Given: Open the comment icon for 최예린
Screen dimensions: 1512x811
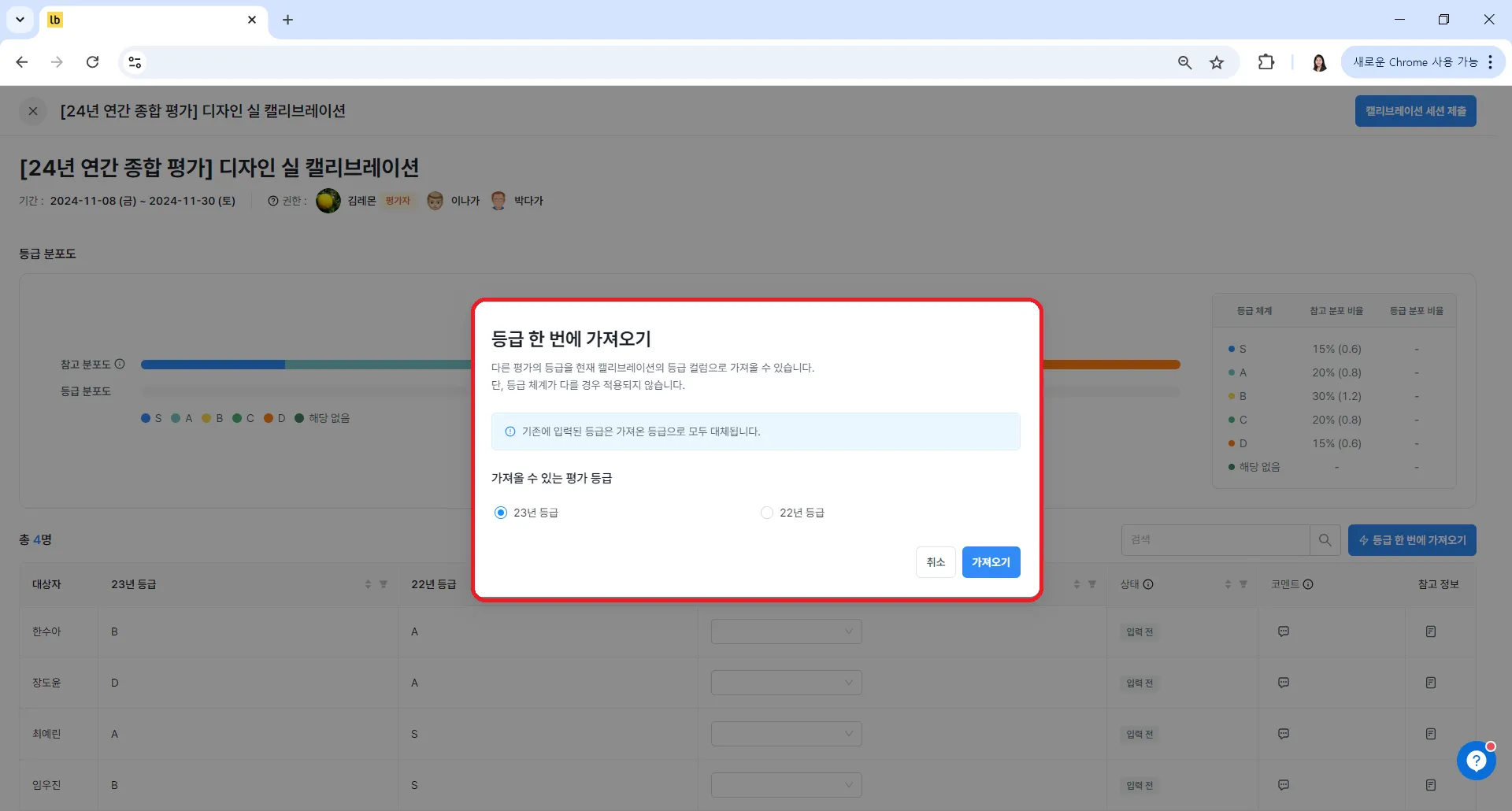Looking at the screenshot, I should click(1284, 734).
